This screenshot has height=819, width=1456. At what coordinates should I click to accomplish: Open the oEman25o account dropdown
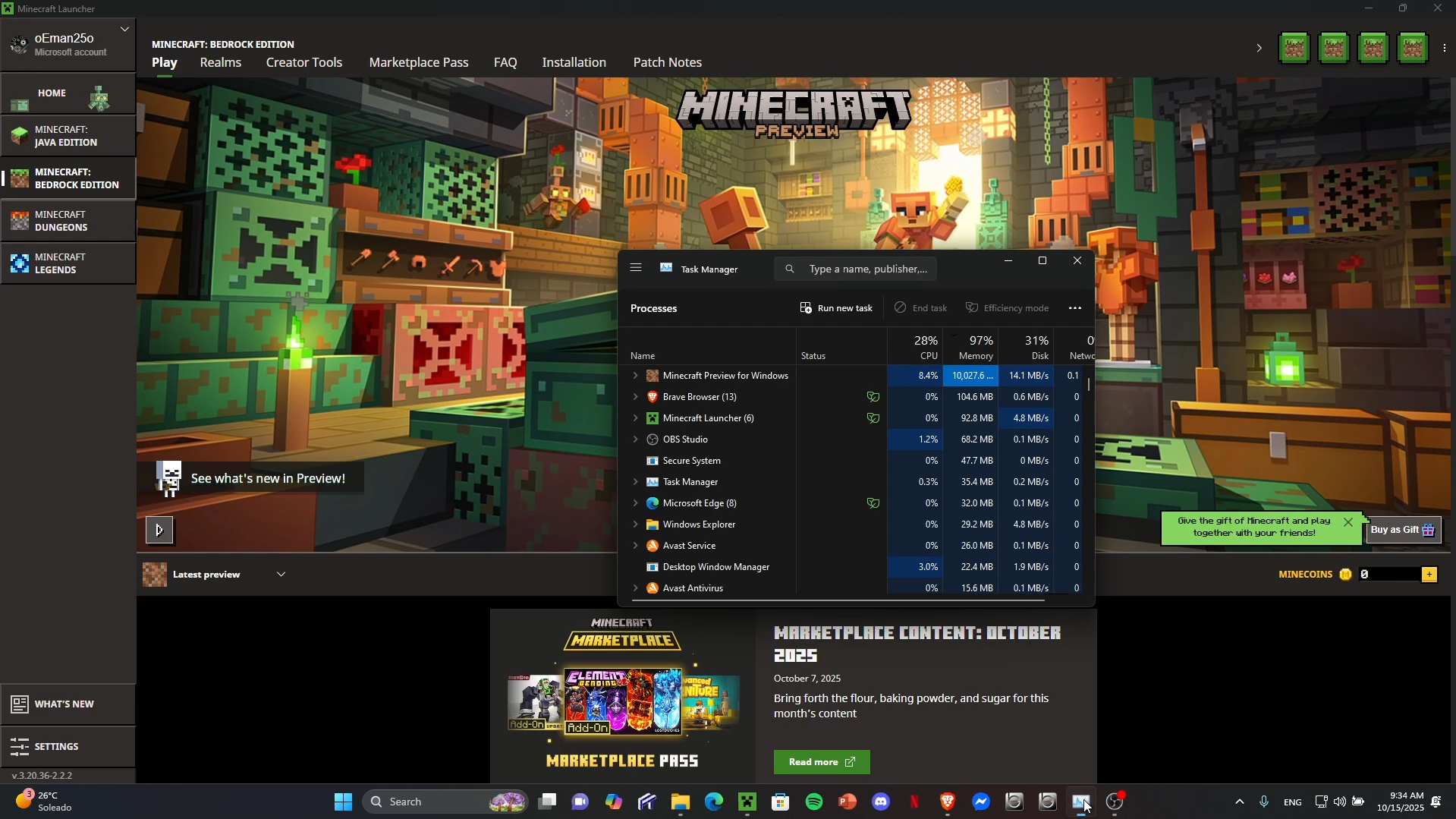(x=124, y=30)
